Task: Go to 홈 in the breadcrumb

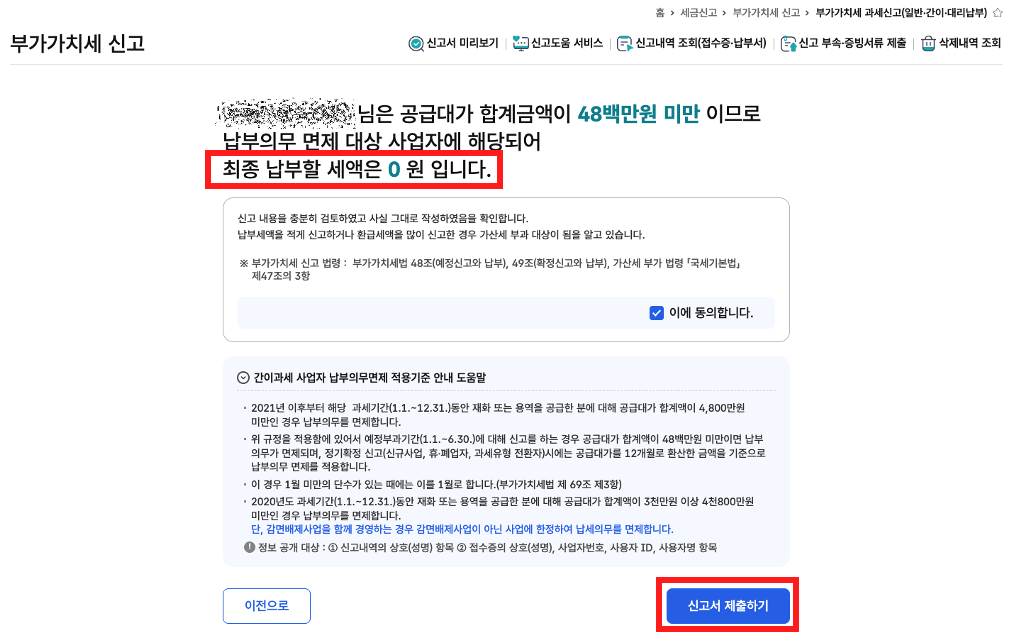Action: tap(660, 13)
